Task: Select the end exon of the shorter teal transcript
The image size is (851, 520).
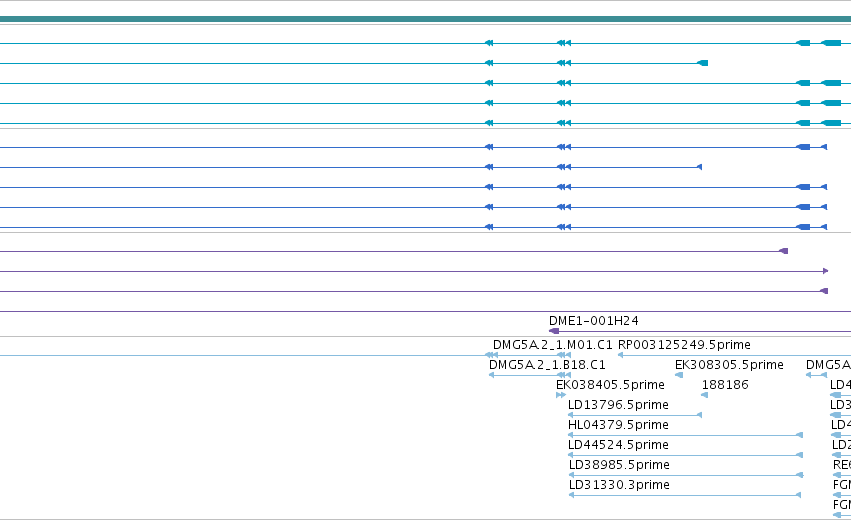Action: pyautogui.click(x=703, y=63)
